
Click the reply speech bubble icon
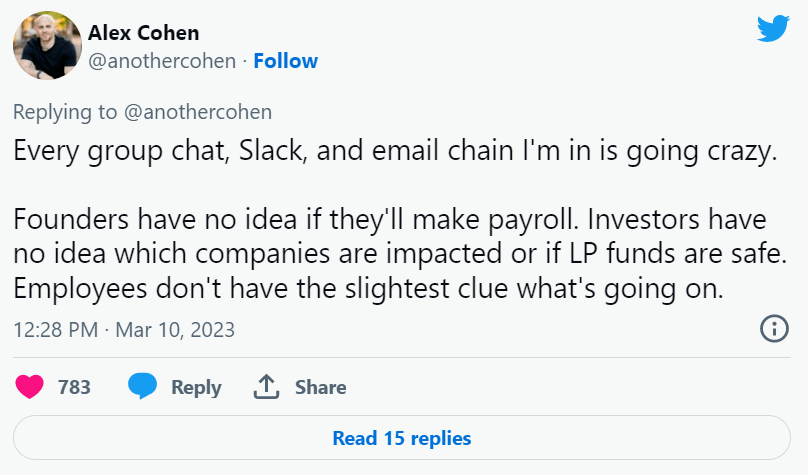coord(145,387)
